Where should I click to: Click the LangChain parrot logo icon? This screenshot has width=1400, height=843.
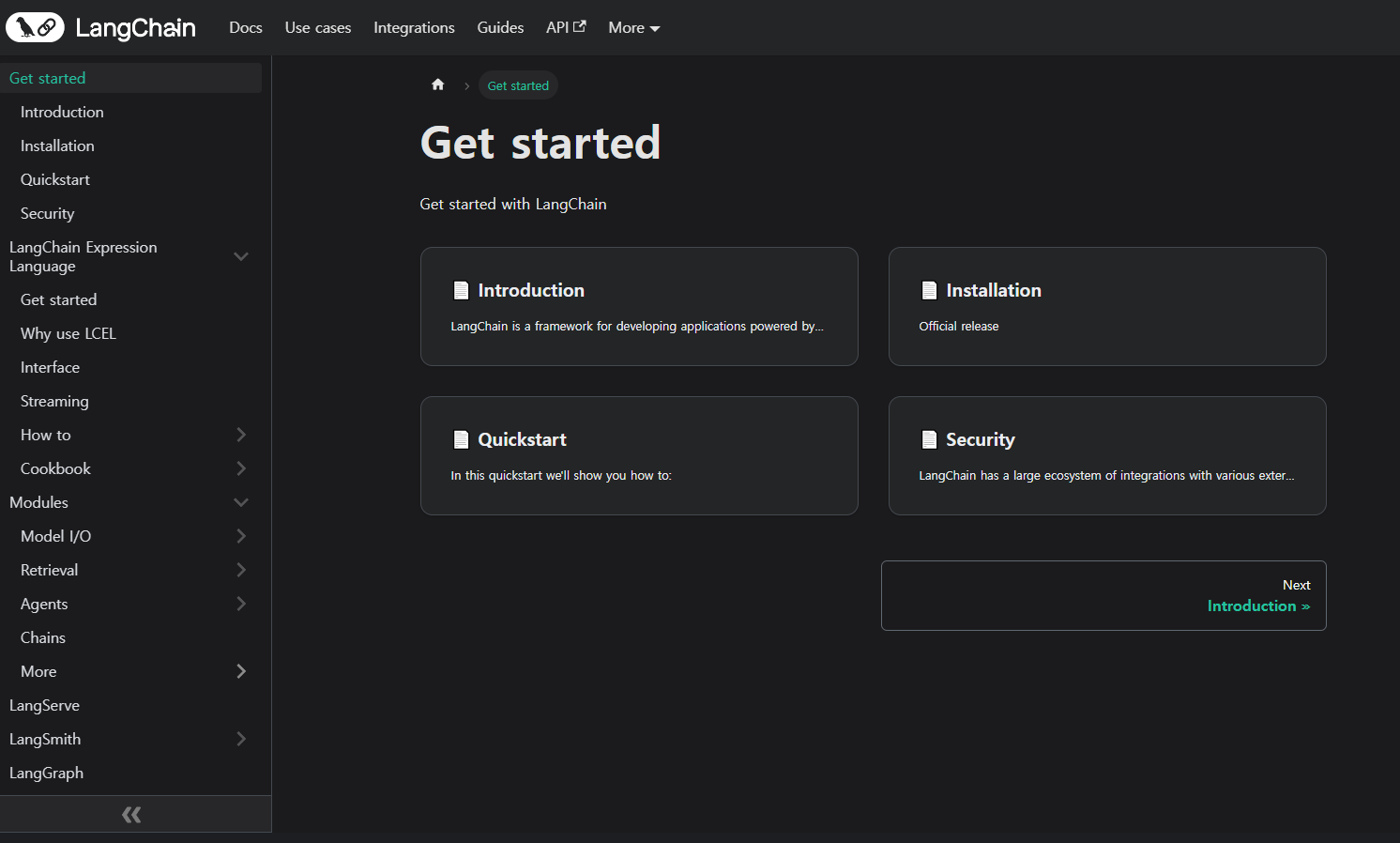(35, 27)
